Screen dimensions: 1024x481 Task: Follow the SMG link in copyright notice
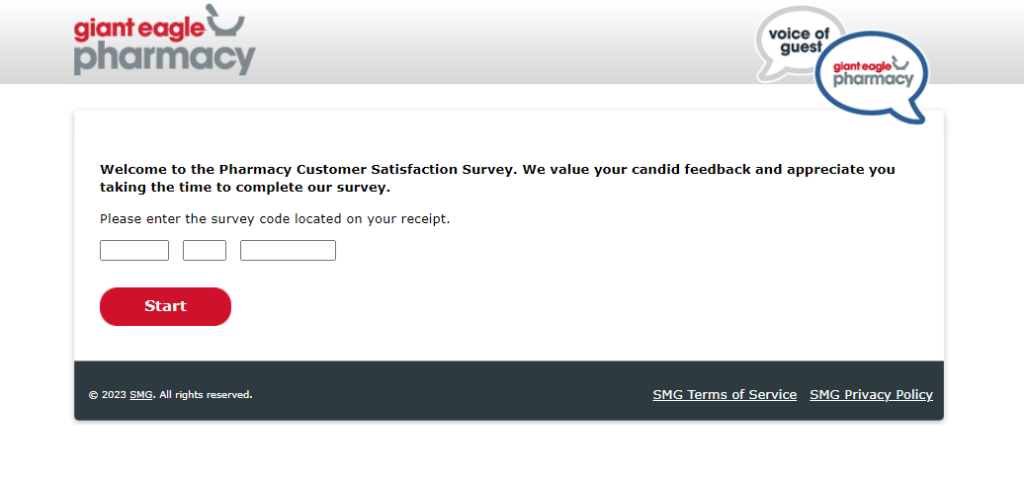point(141,395)
